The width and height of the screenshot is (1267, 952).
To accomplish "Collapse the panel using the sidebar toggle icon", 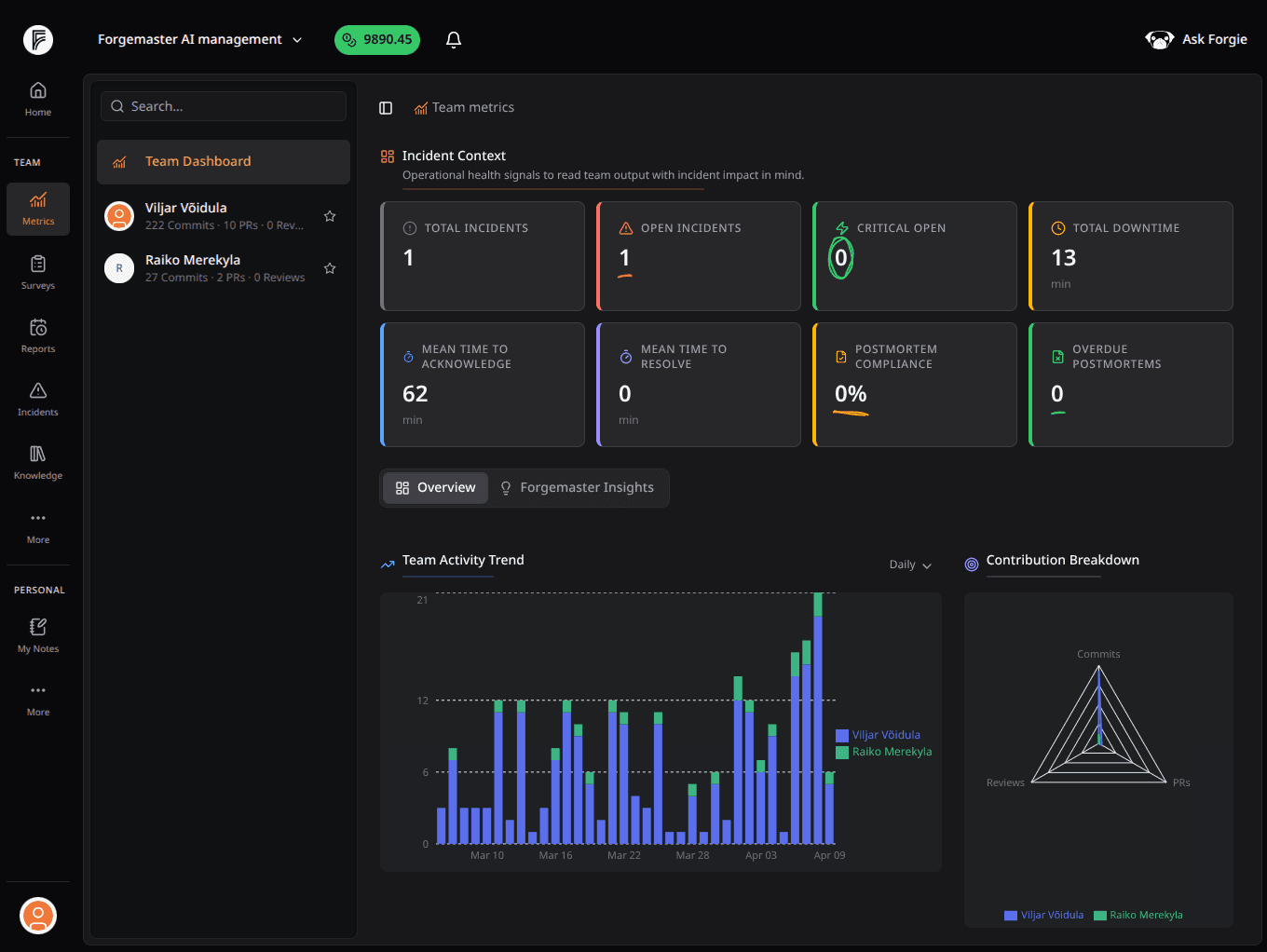I will (386, 107).
